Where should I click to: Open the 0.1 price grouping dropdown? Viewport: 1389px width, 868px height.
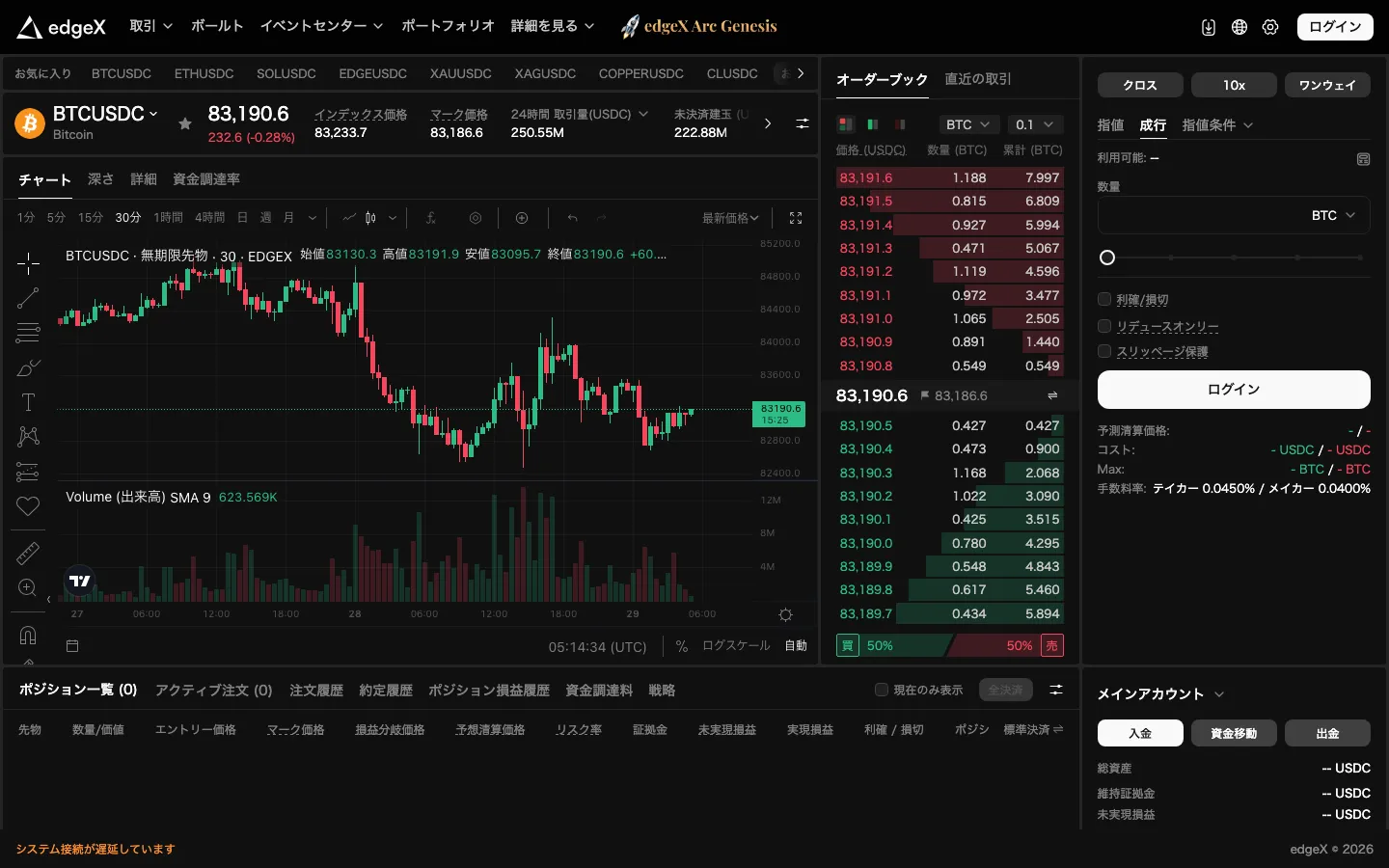point(1035,124)
